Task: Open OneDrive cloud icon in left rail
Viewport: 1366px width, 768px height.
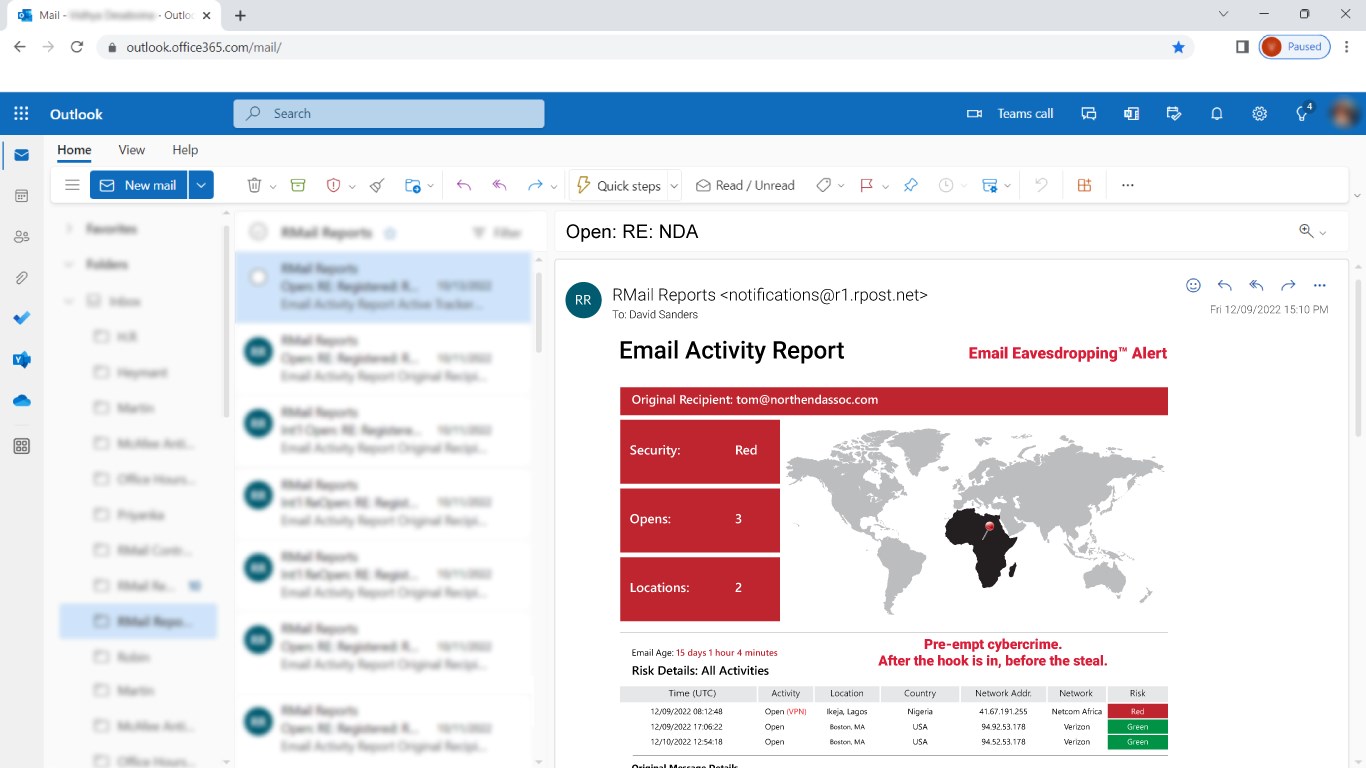Action: tap(21, 401)
